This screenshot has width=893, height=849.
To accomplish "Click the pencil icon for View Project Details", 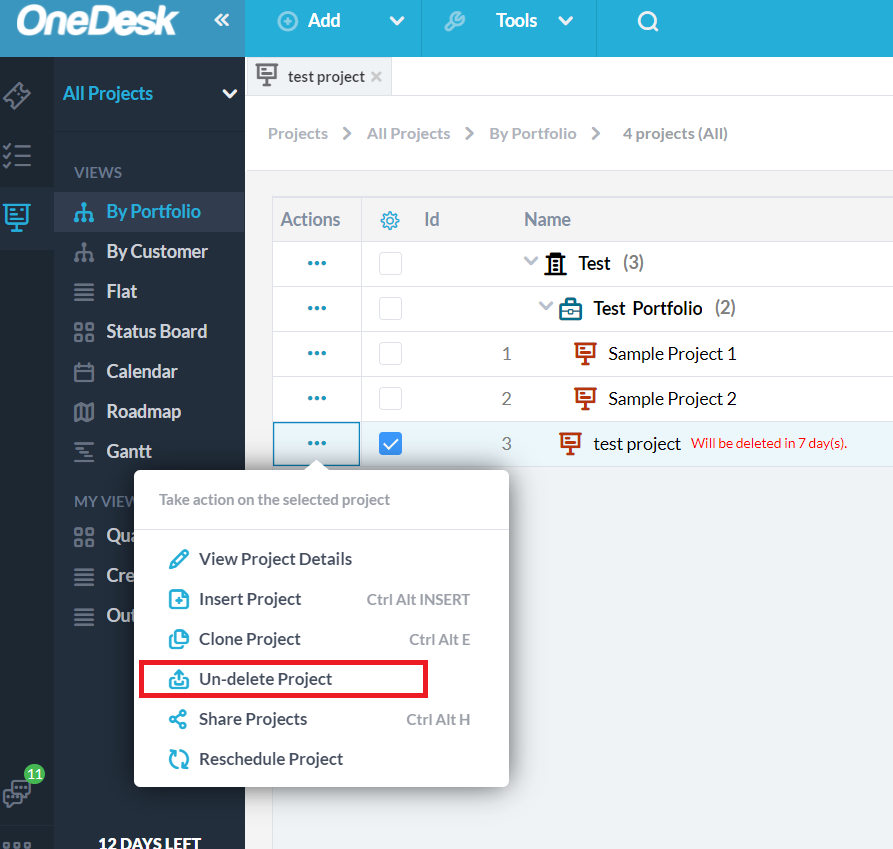I will [x=179, y=559].
